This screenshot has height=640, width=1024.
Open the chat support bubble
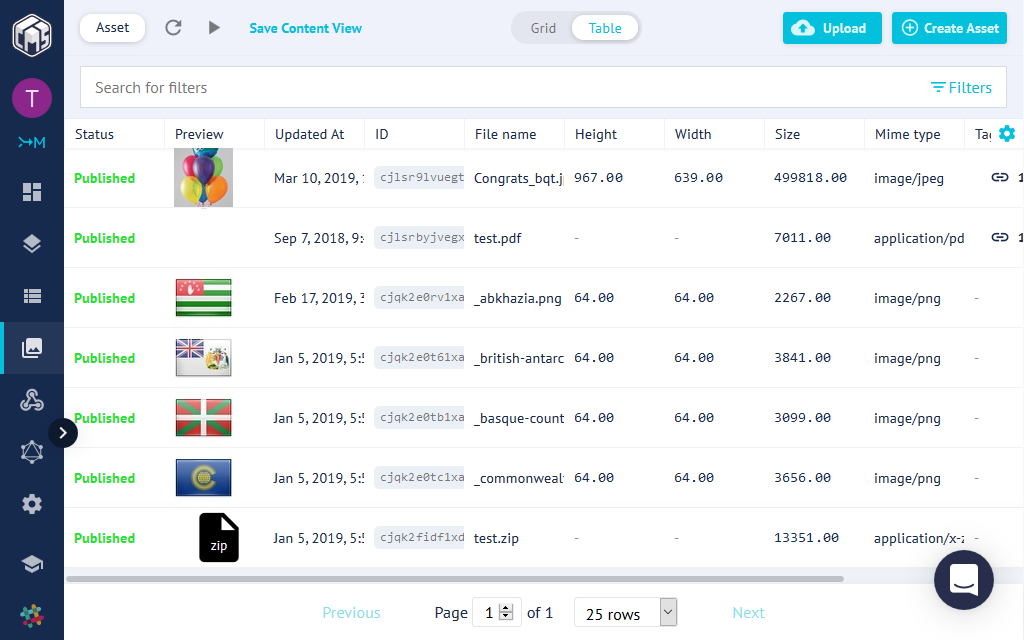coord(963,580)
